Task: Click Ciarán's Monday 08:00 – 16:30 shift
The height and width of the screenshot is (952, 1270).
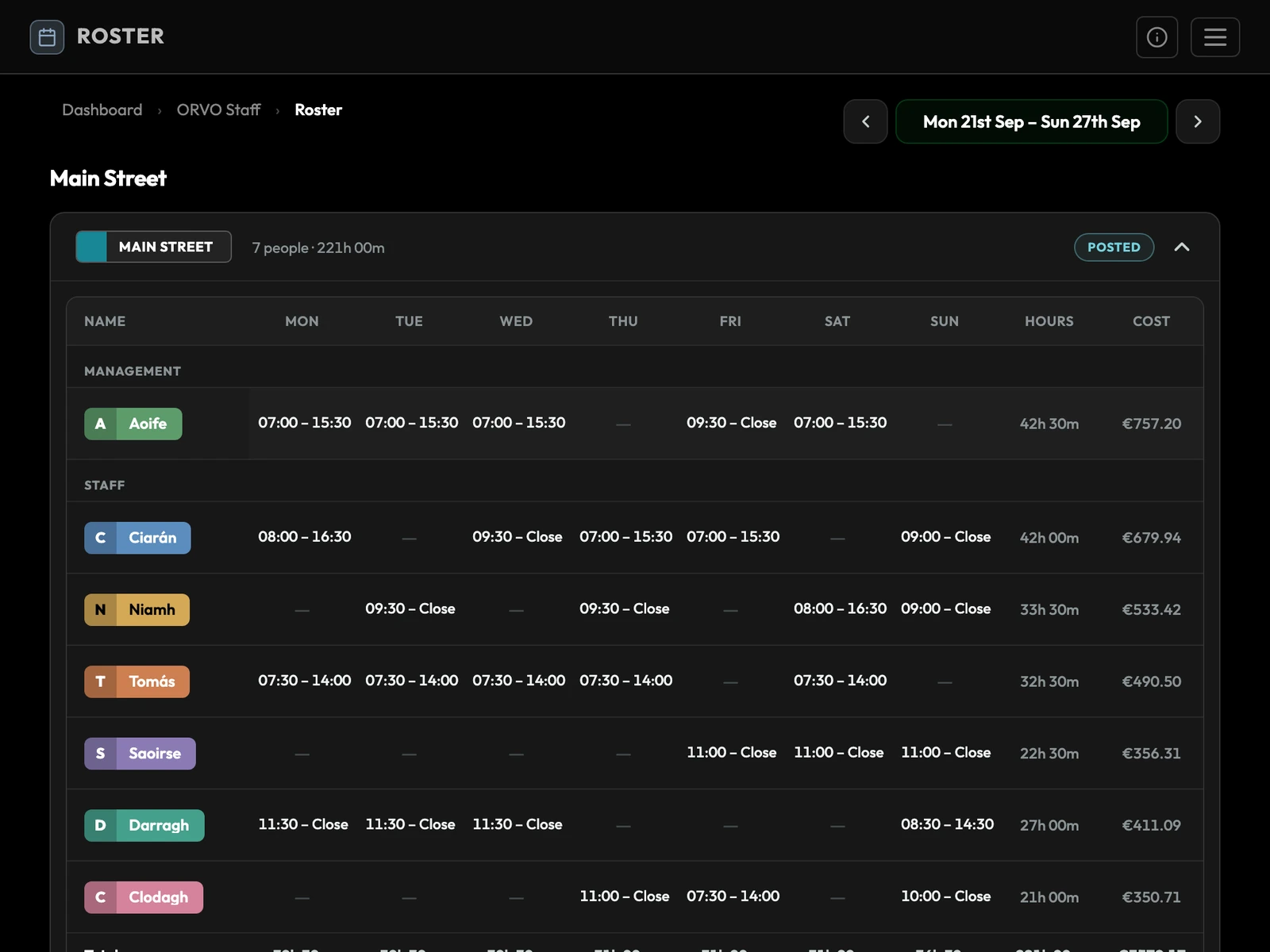Action: coord(304,537)
